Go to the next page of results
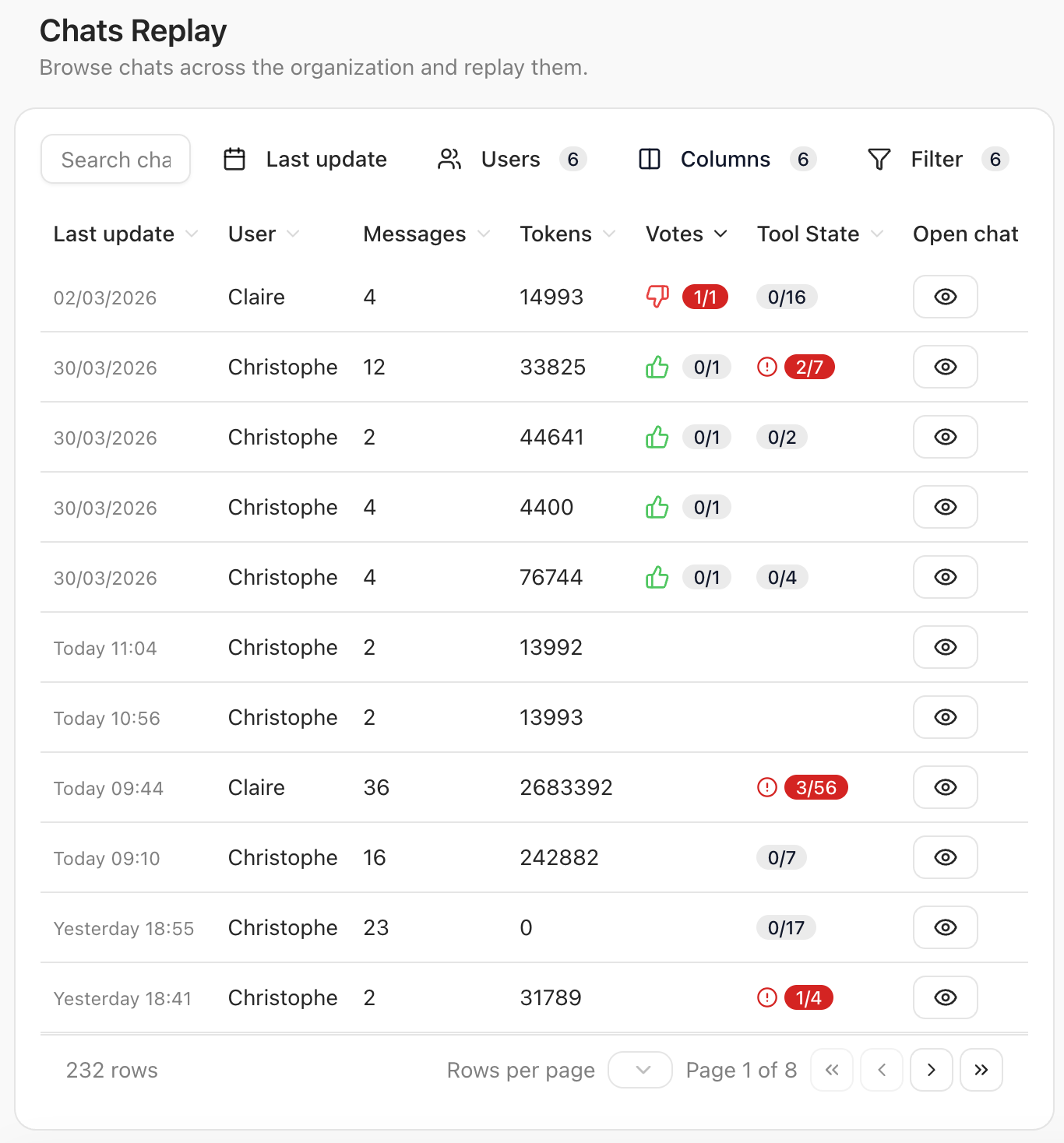 931,1070
